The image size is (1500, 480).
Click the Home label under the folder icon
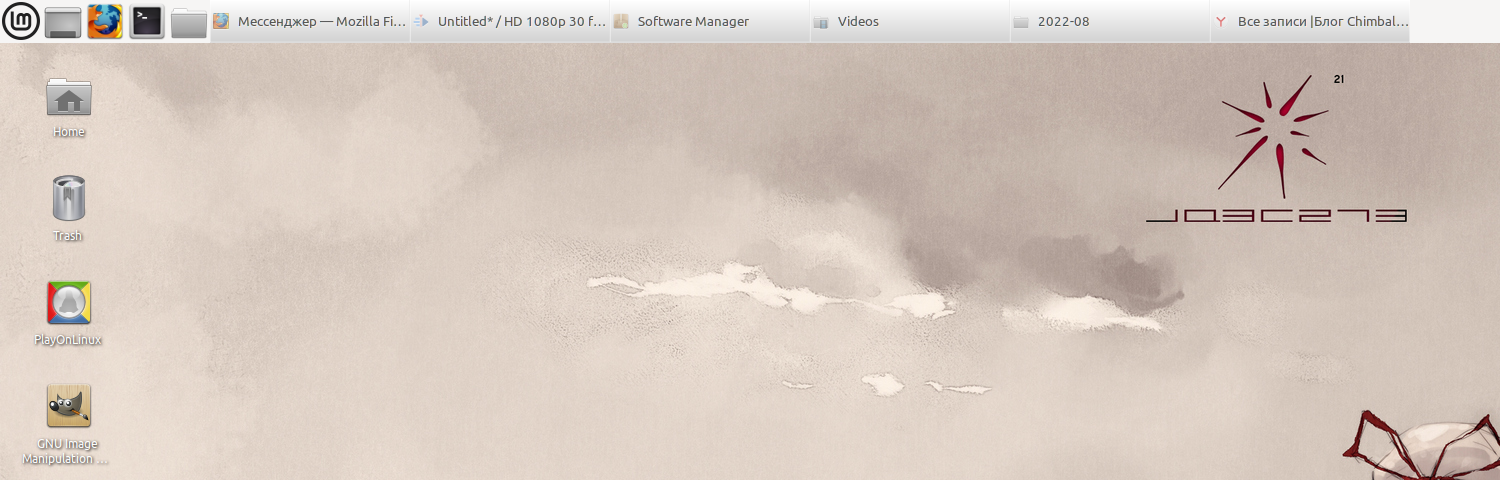(69, 132)
